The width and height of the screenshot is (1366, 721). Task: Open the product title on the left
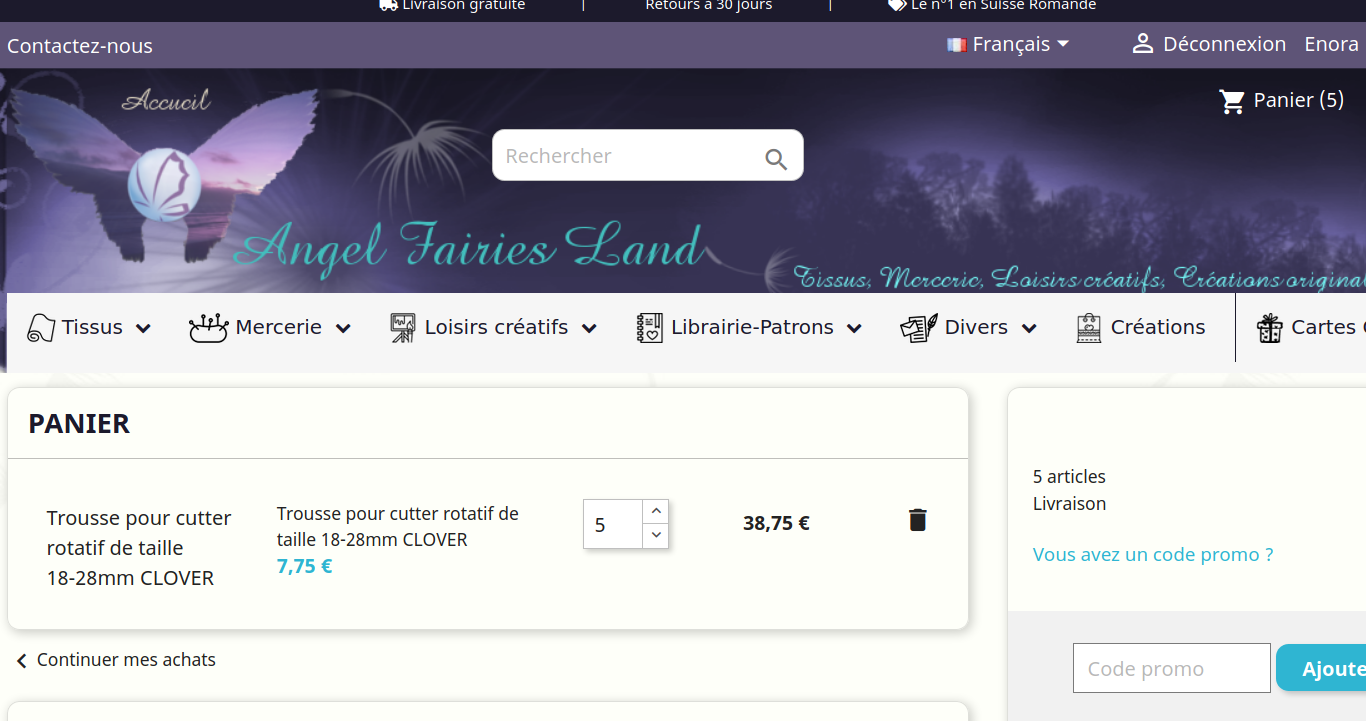coord(139,548)
